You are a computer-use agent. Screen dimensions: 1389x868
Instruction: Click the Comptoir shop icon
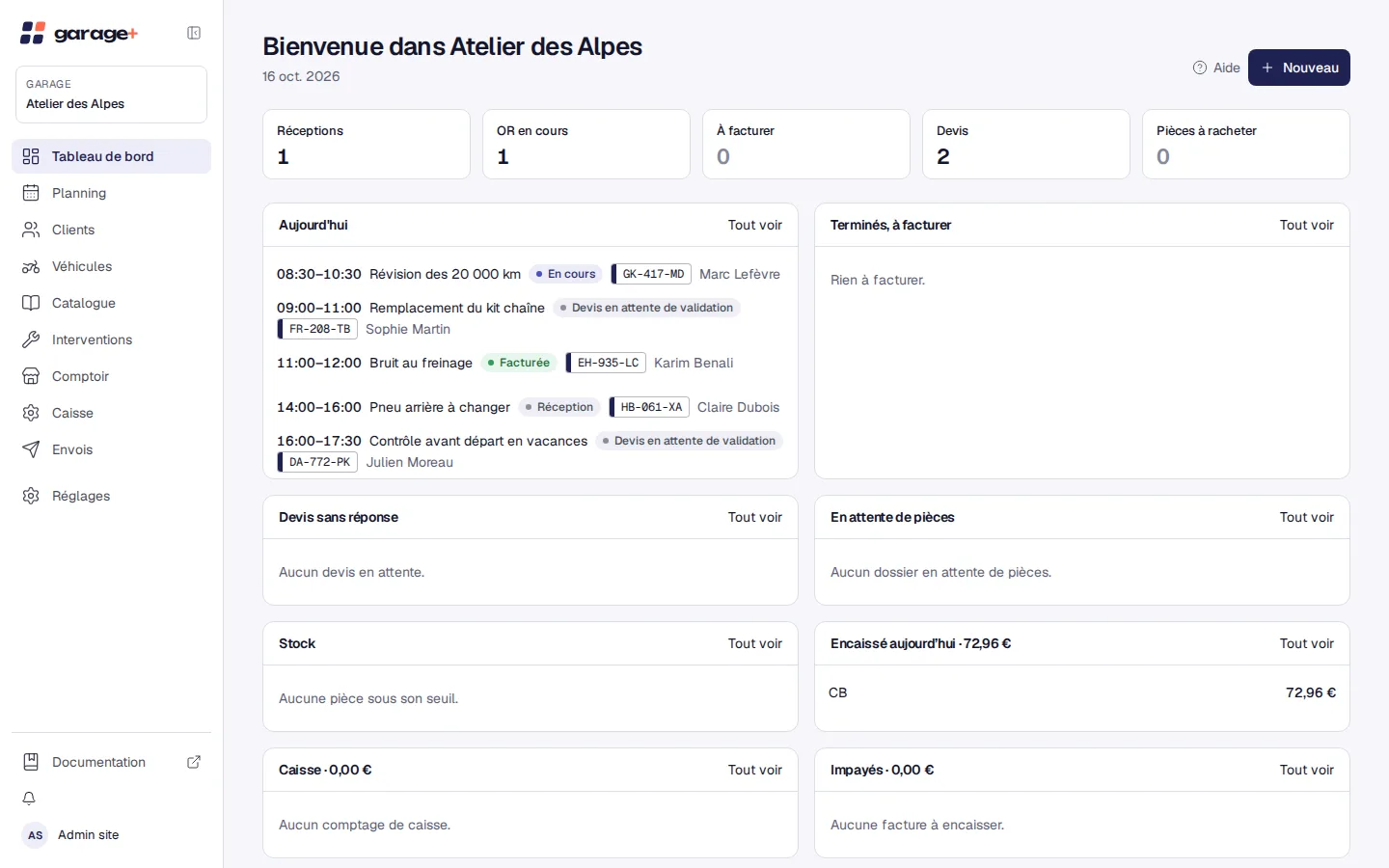point(31,376)
